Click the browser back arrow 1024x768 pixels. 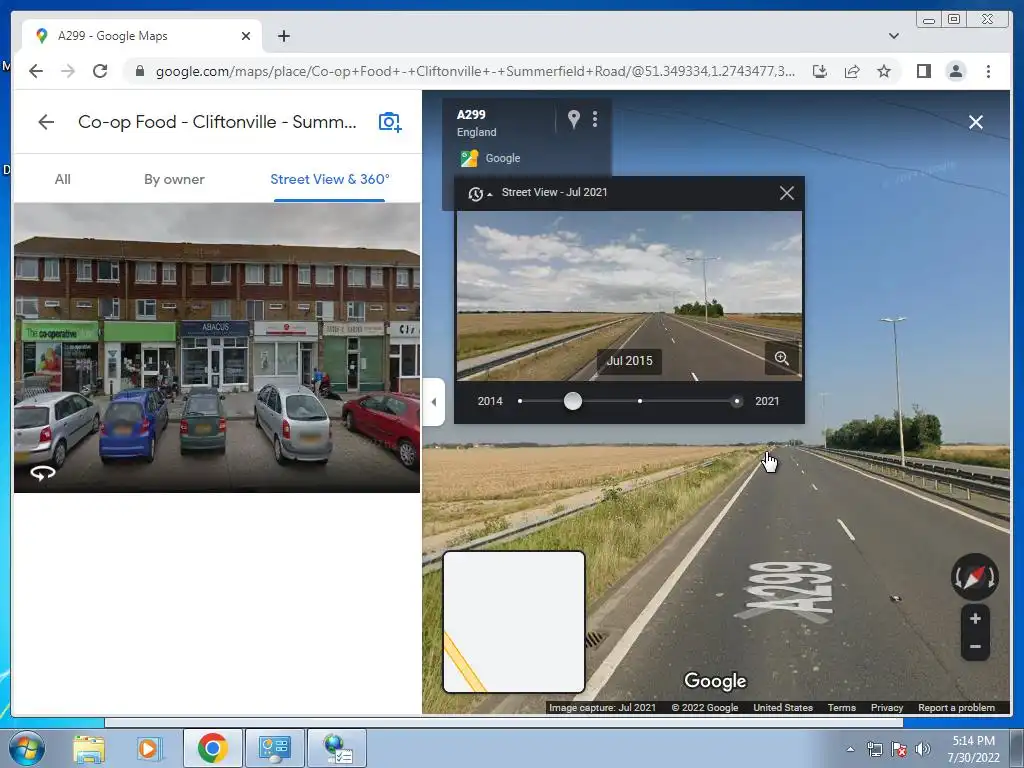[x=36, y=71]
